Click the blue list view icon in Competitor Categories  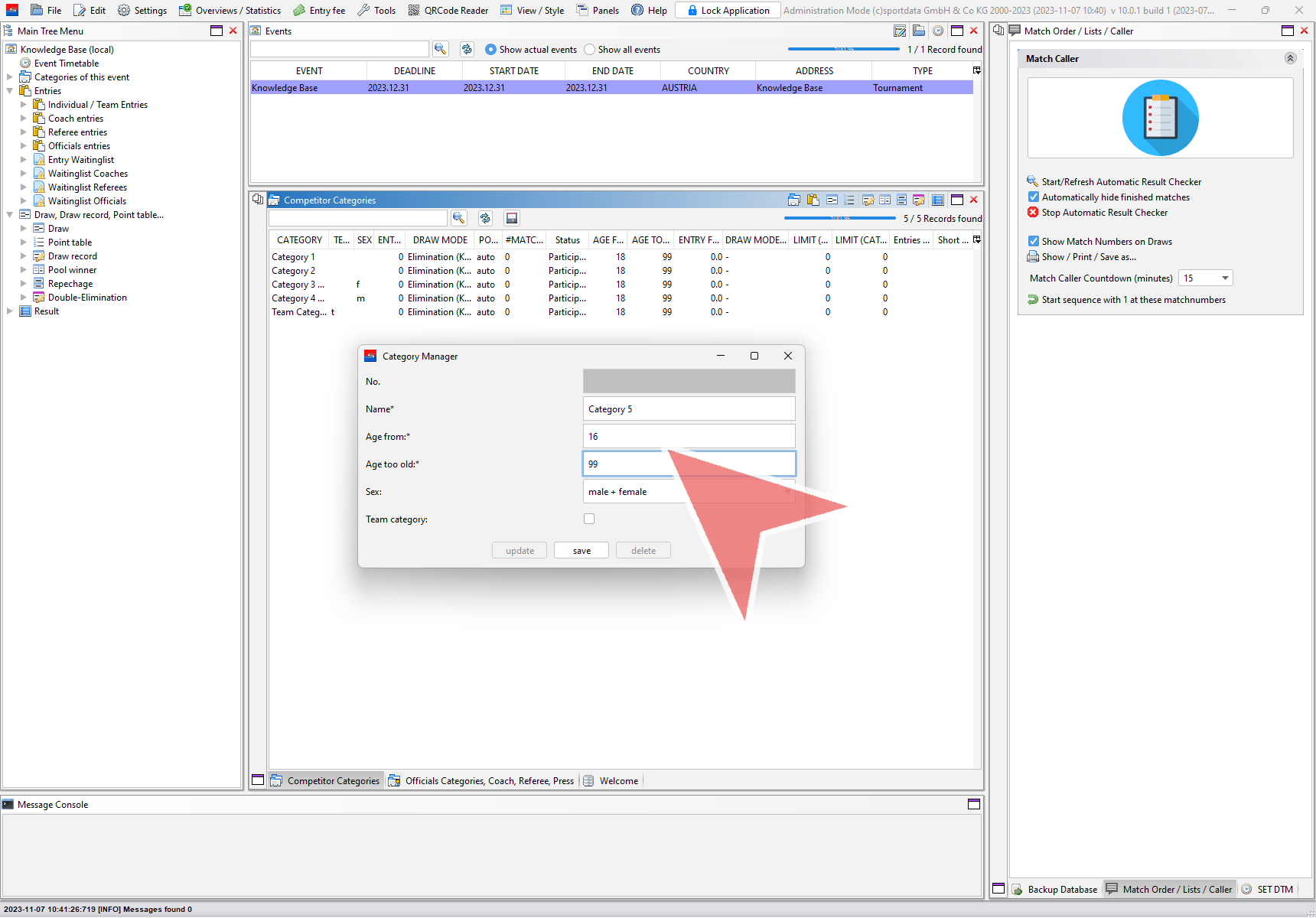click(x=937, y=200)
